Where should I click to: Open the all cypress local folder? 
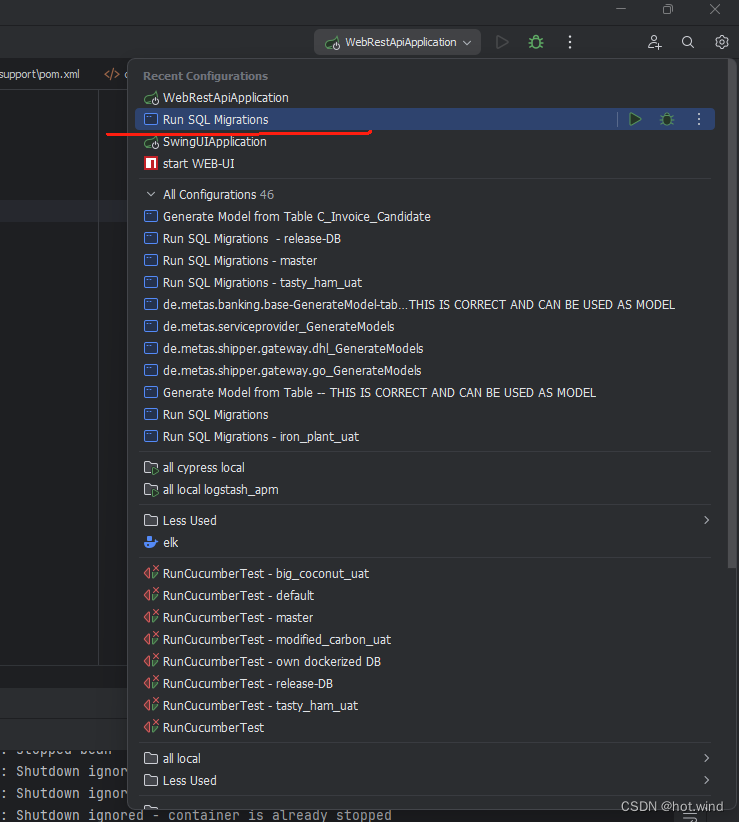tap(425, 468)
